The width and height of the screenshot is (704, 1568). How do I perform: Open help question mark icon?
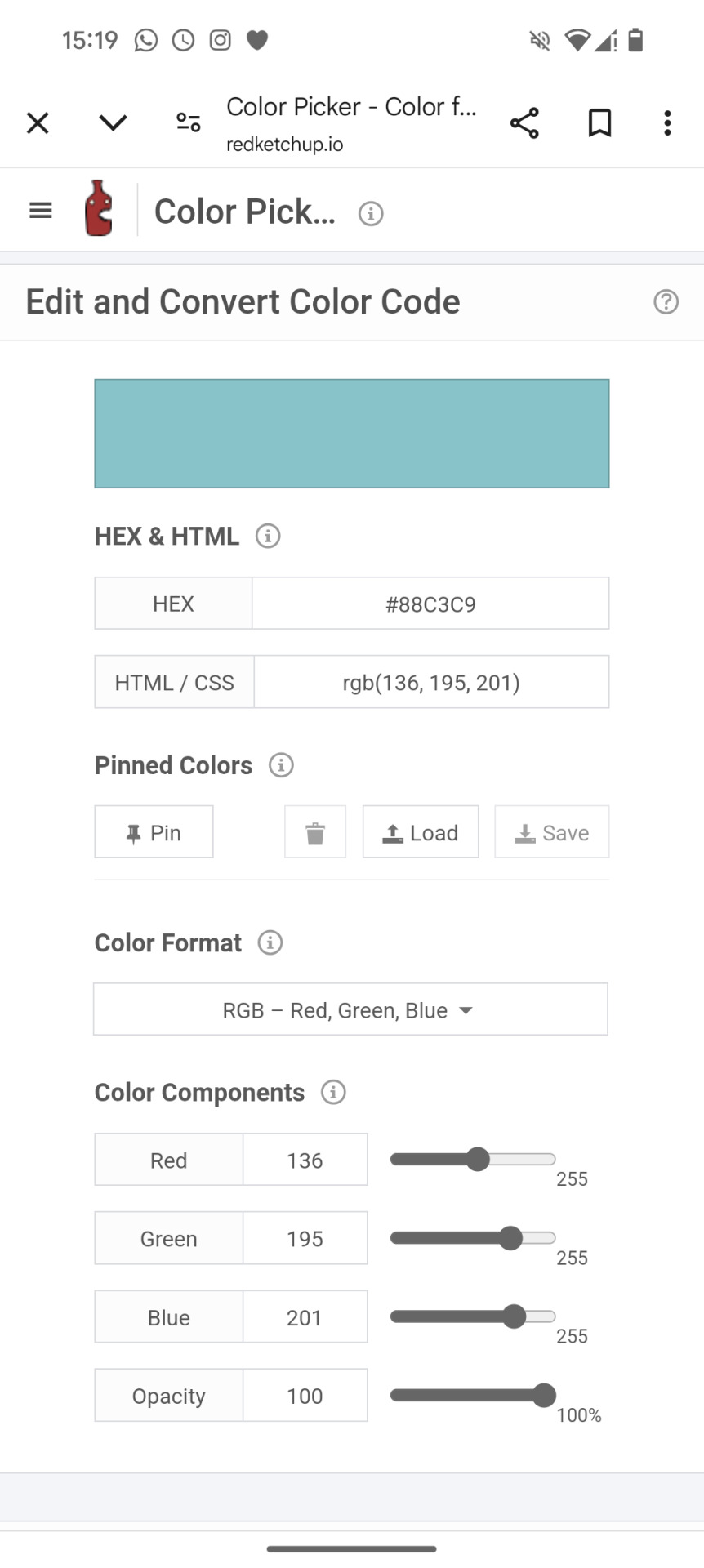pyautogui.click(x=666, y=302)
